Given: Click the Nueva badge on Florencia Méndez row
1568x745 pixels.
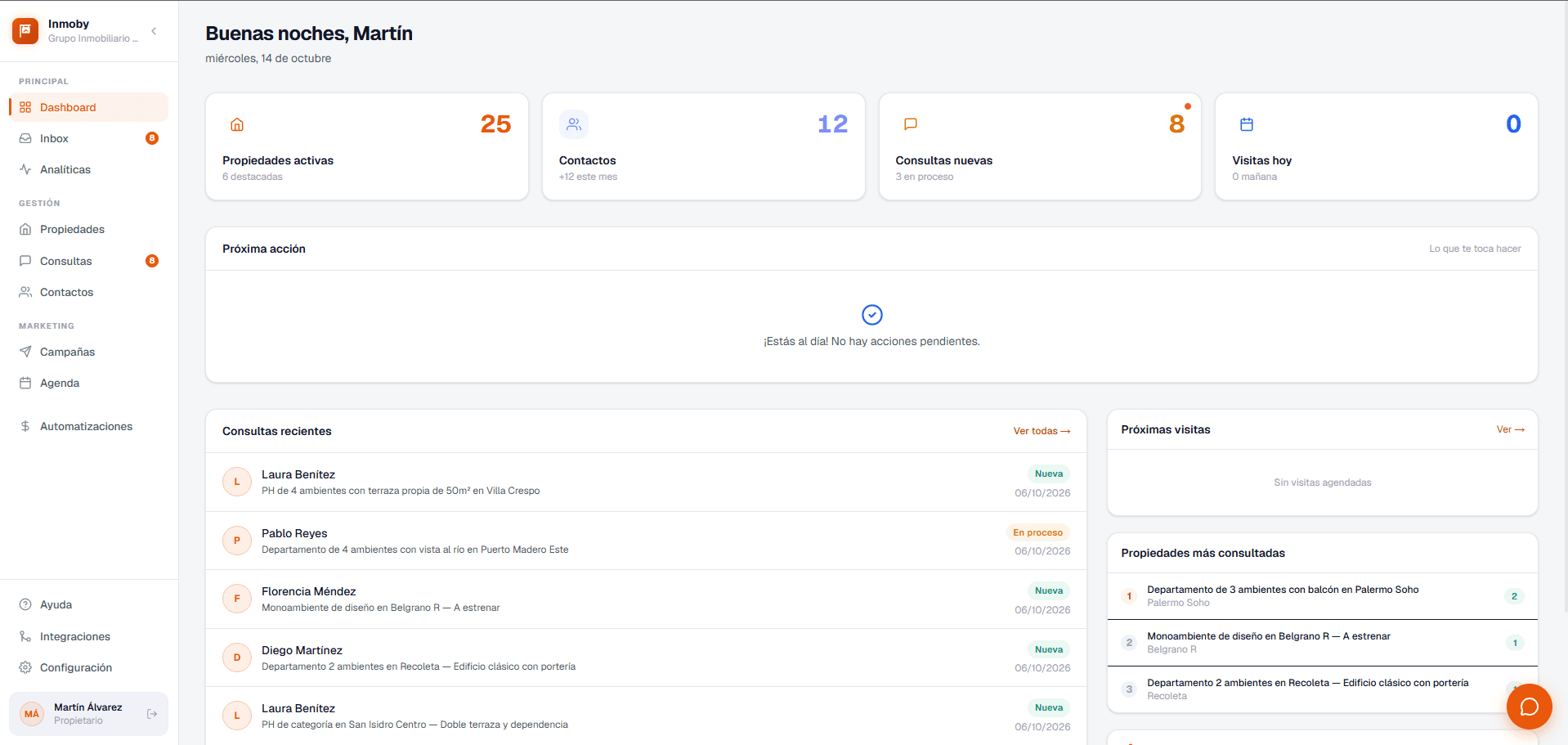Looking at the screenshot, I should (x=1049, y=590).
